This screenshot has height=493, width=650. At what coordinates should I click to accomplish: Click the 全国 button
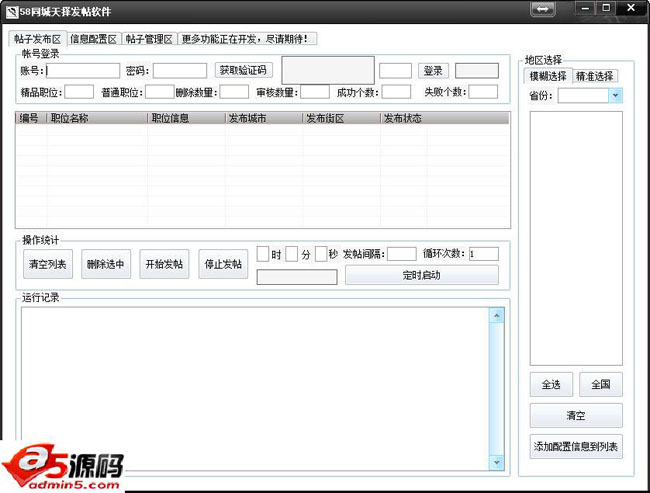coord(601,384)
